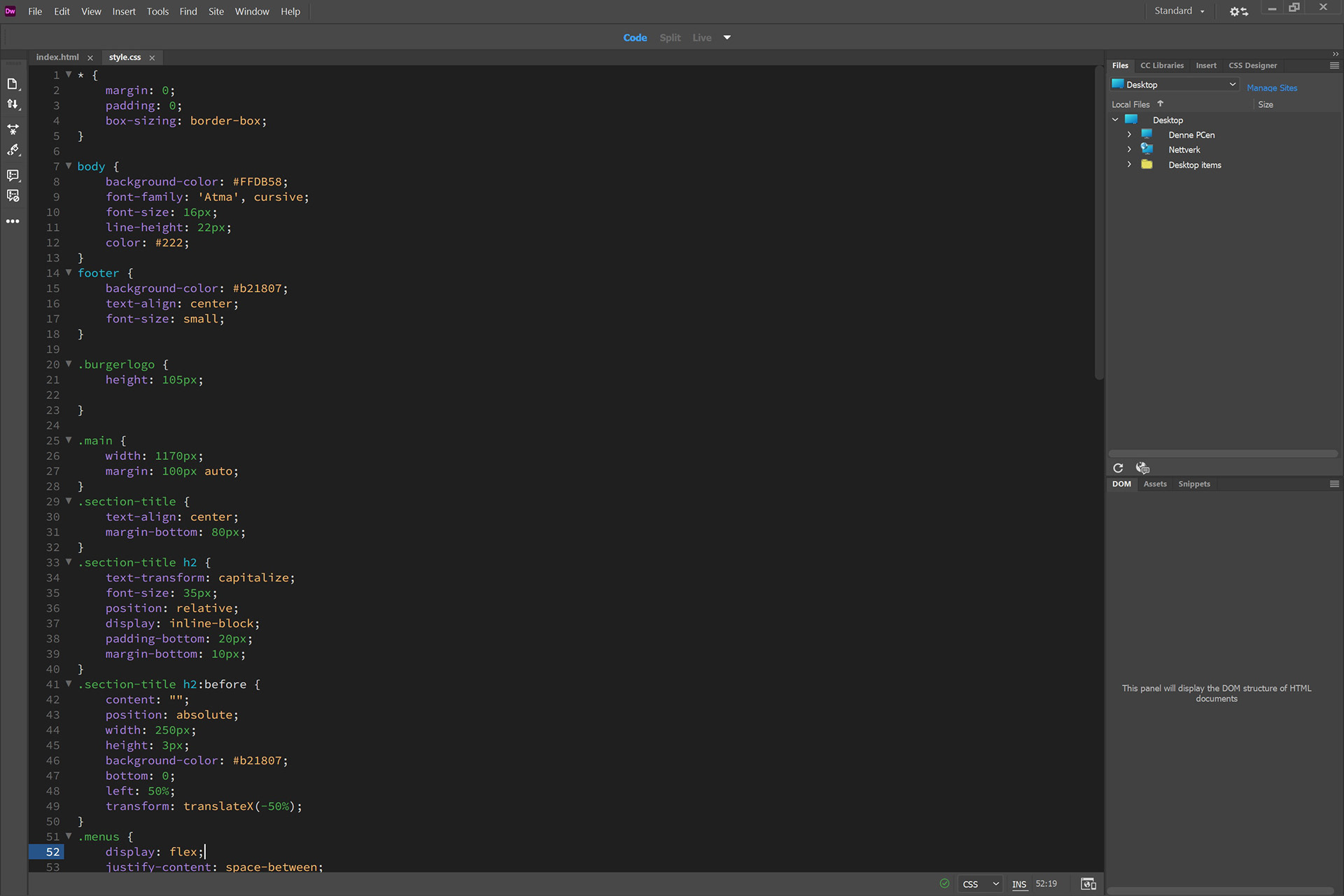The image size is (1344, 896).
Task: Open the Files panel options menu icon
Action: coord(1334,65)
